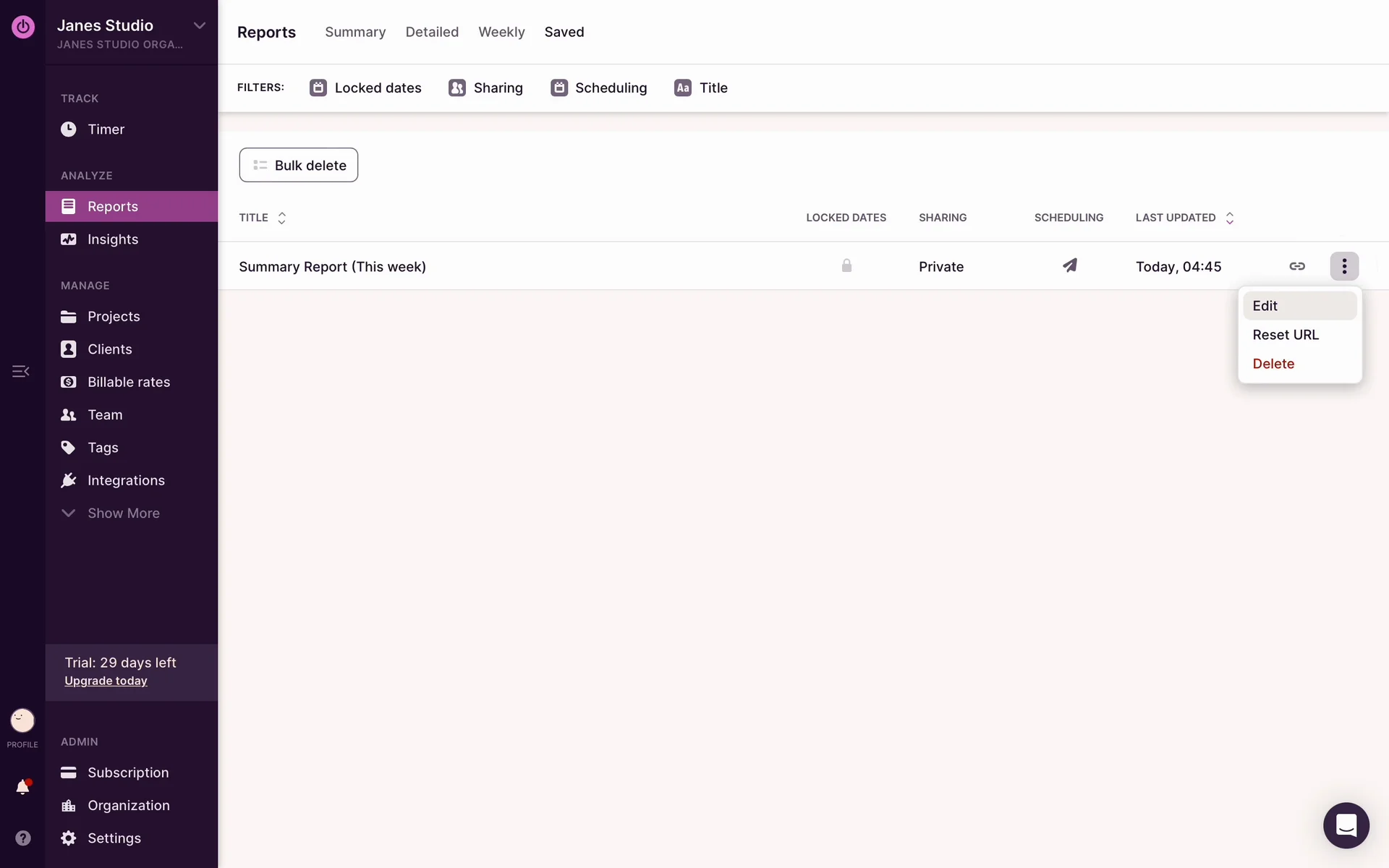The image size is (1389, 868).
Task: Open the notifications bell icon
Action: pos(22,787)
